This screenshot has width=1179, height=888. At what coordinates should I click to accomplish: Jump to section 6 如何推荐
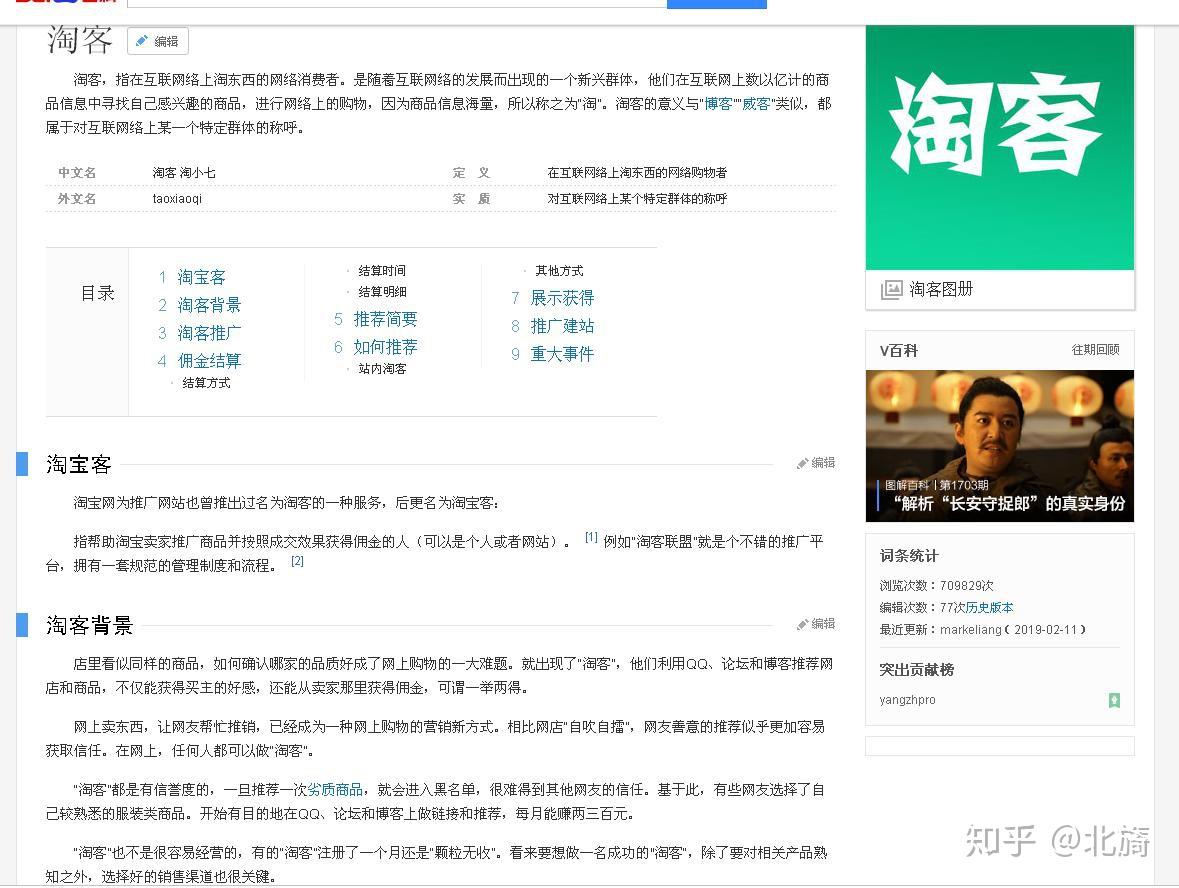385,347
